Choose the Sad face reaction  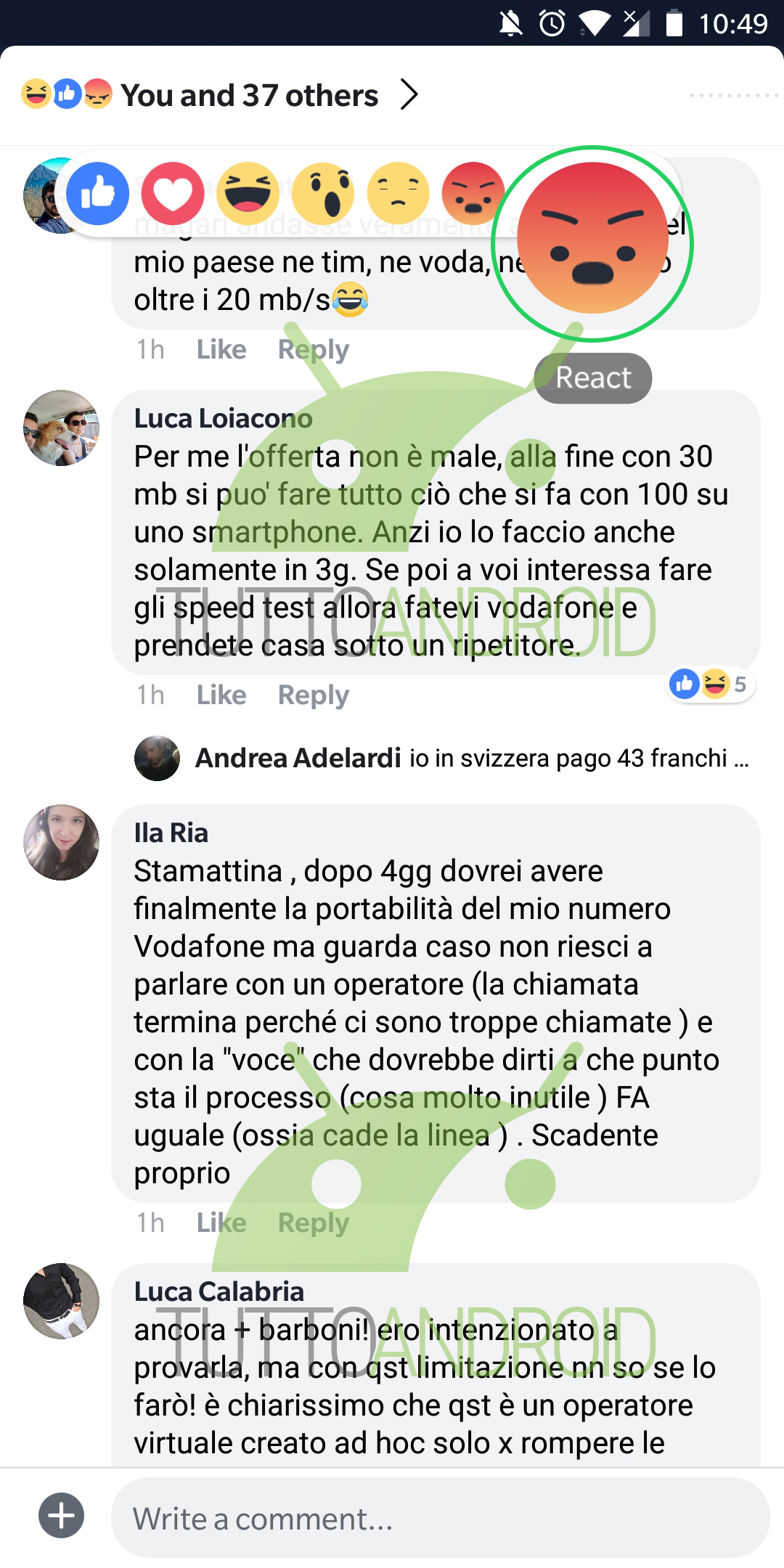click(x=398, y=194)
